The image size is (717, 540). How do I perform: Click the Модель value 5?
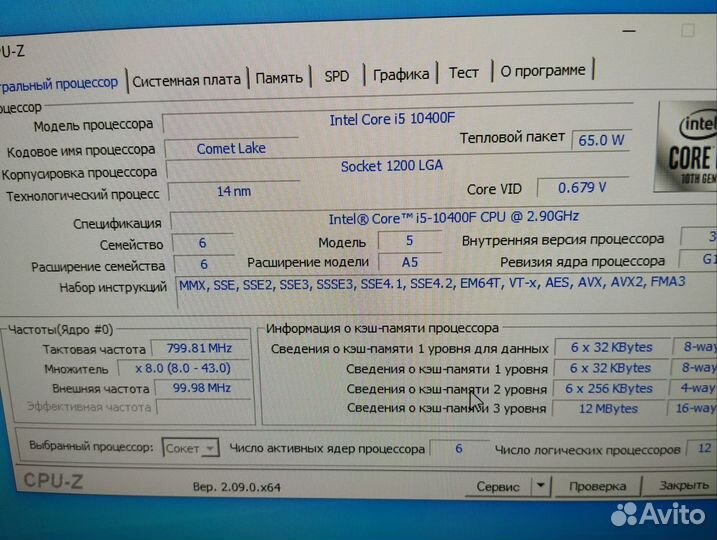(x=409, y=241)
